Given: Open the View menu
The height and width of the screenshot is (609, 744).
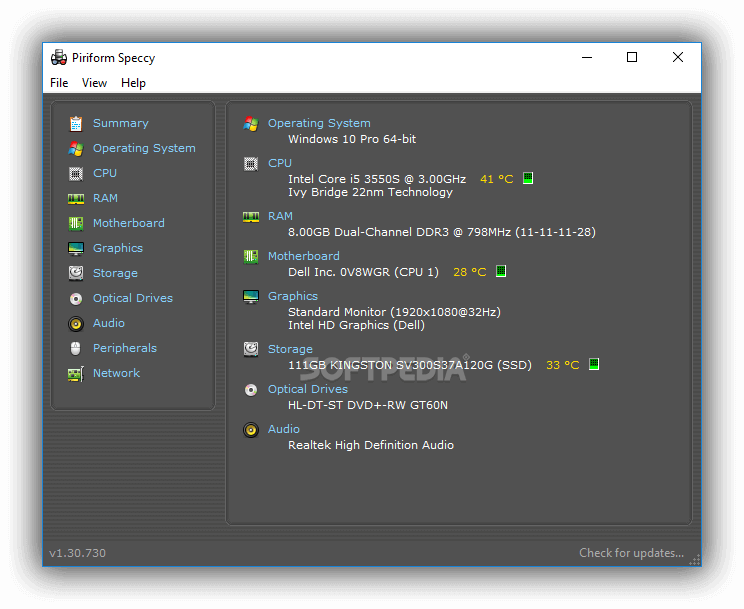Looking at the screenshot, I should (94, 83).
